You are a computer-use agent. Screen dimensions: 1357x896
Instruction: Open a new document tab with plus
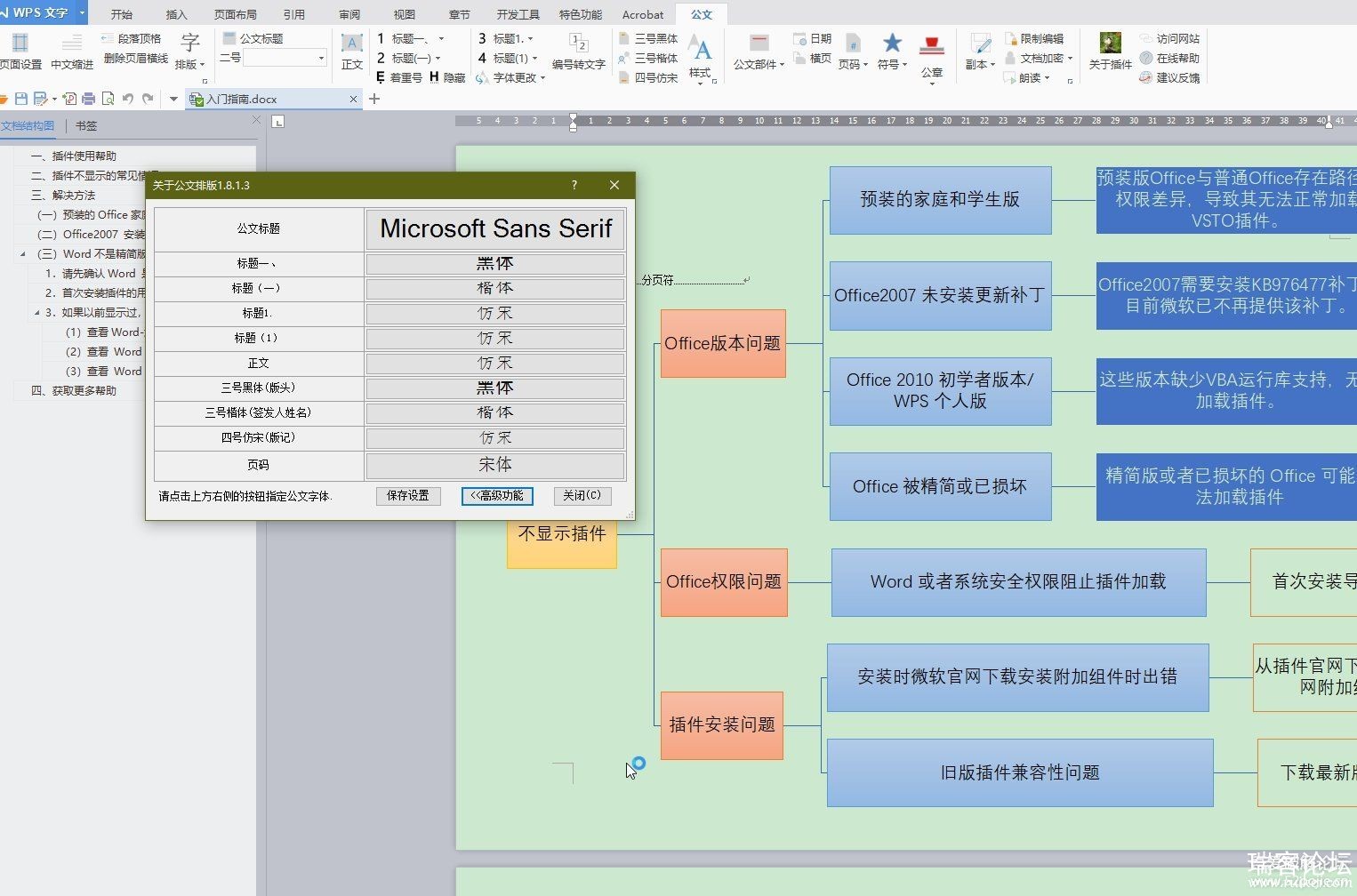click(374, 99)
